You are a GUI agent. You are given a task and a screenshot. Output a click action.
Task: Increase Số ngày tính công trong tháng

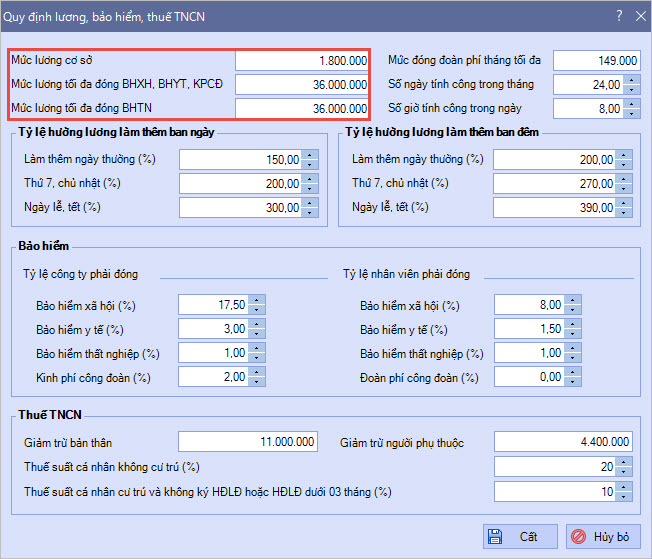(x=631, y=80)
